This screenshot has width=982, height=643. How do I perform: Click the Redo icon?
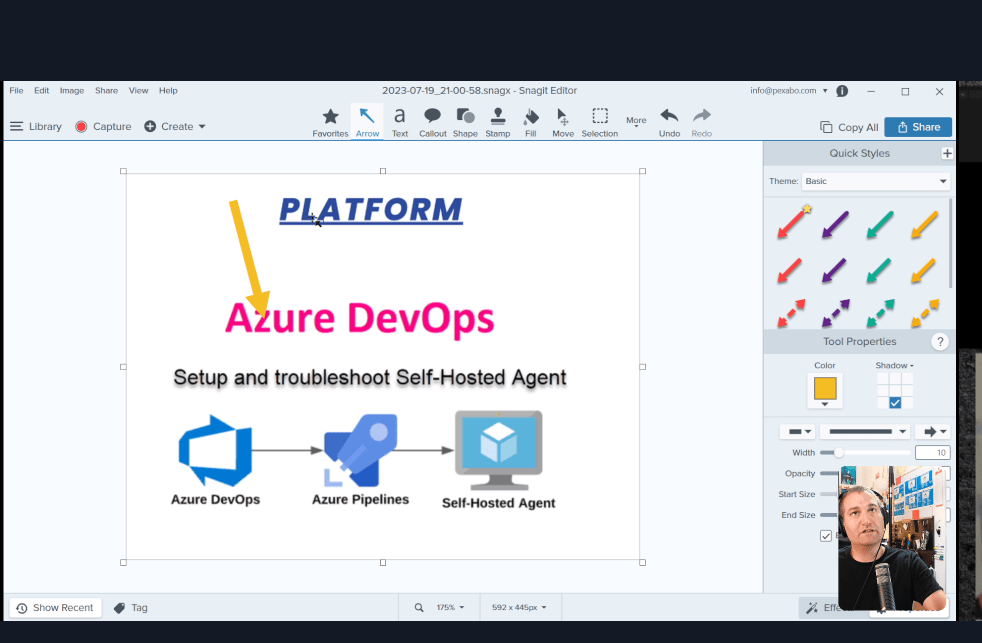pos(701,116)
